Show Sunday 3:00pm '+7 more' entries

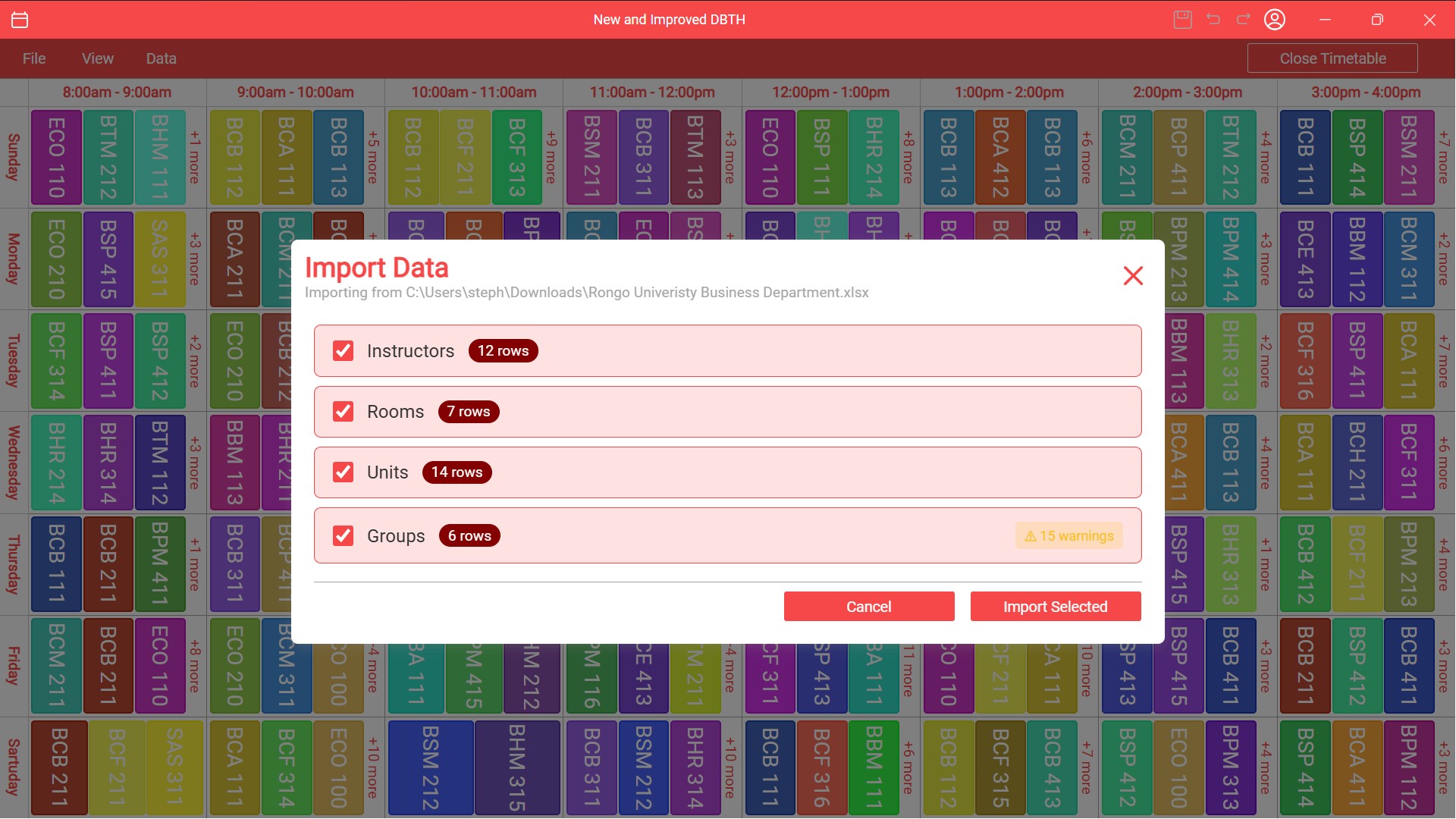pos(1444,157)
